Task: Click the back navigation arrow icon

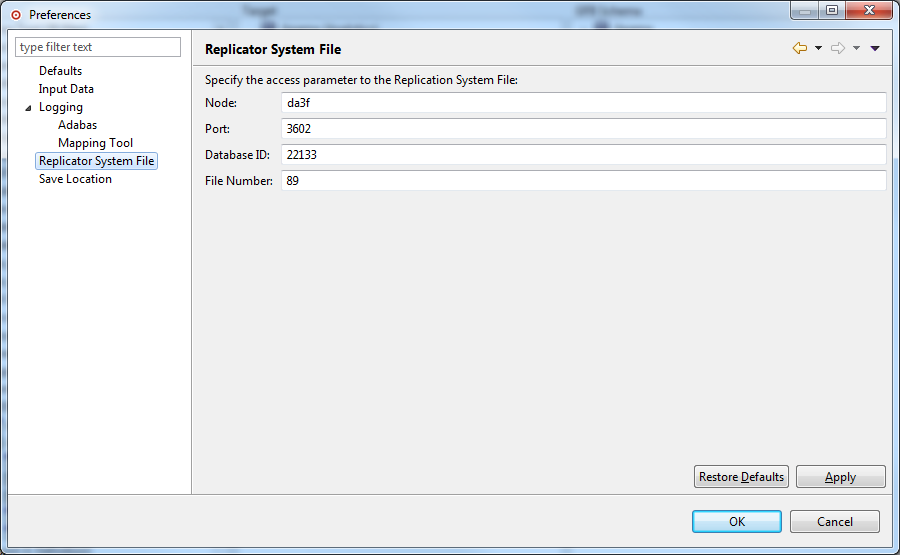Action: tap(799, 48)
